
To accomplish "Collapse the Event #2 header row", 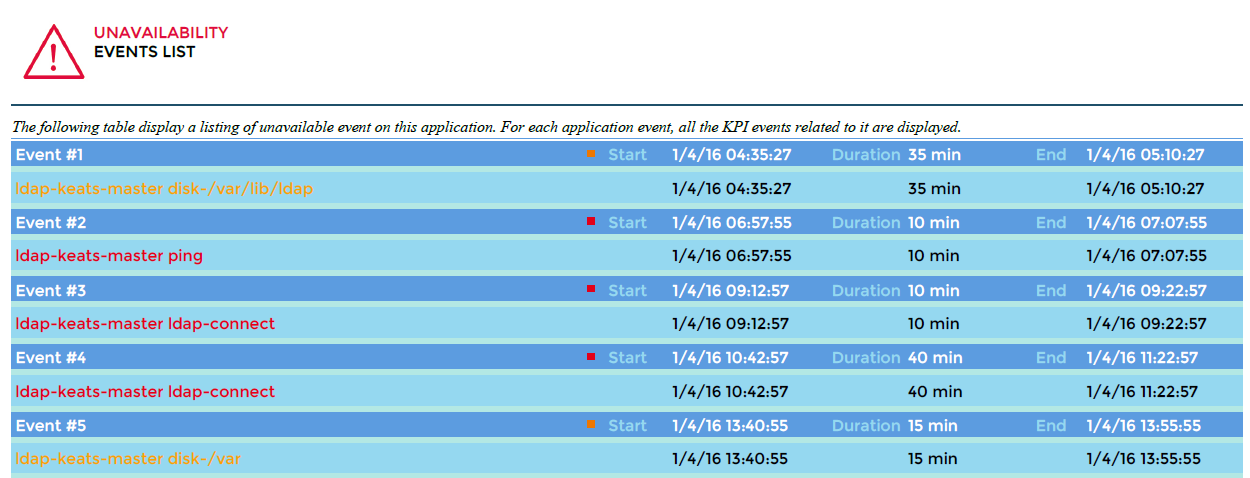I will 300,223.
